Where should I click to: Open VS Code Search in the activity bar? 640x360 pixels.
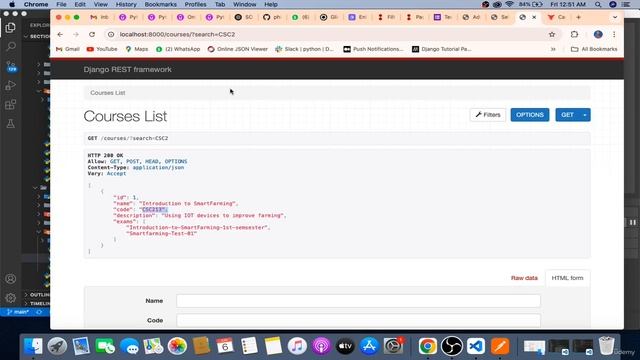coord(11,46)
